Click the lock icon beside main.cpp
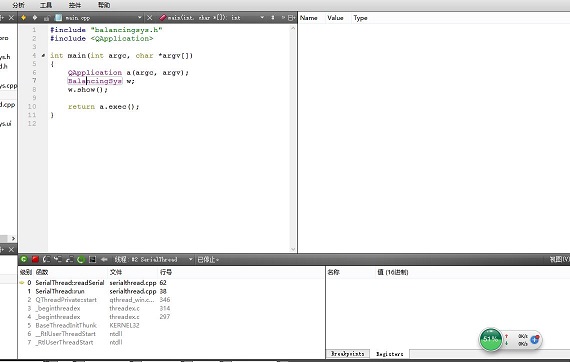The image size is (570, 362). click(x=47, y=18)
